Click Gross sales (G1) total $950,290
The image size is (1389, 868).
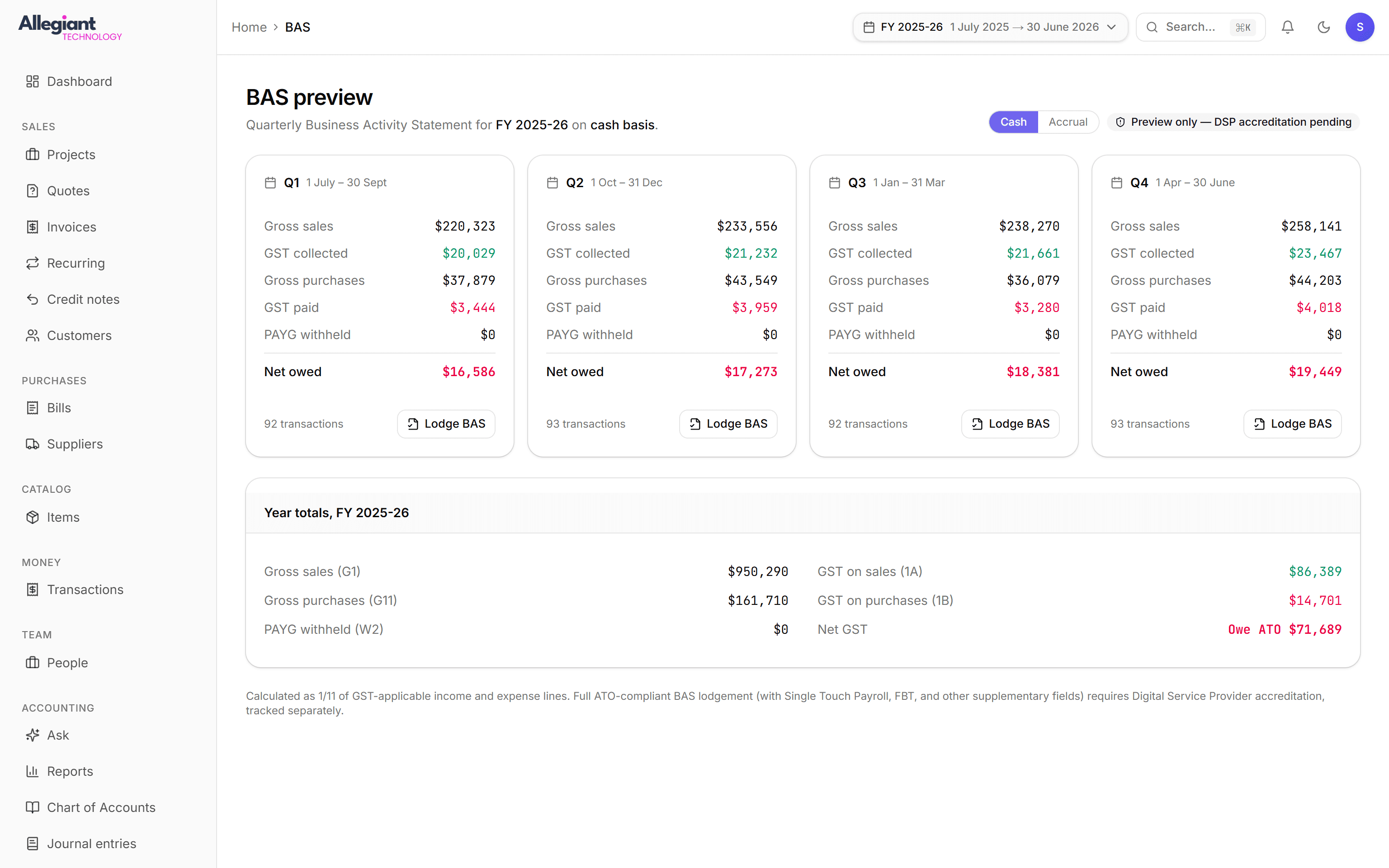click(758, 572)
